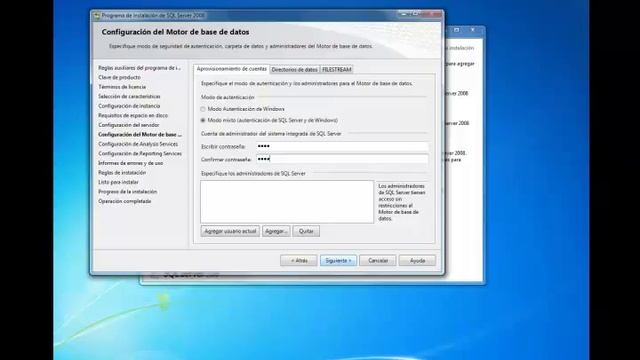Viewport: 640px width, 360px height.
Task: Switch to the FILESTREAM tab
Action: click(x=337, y=70)
